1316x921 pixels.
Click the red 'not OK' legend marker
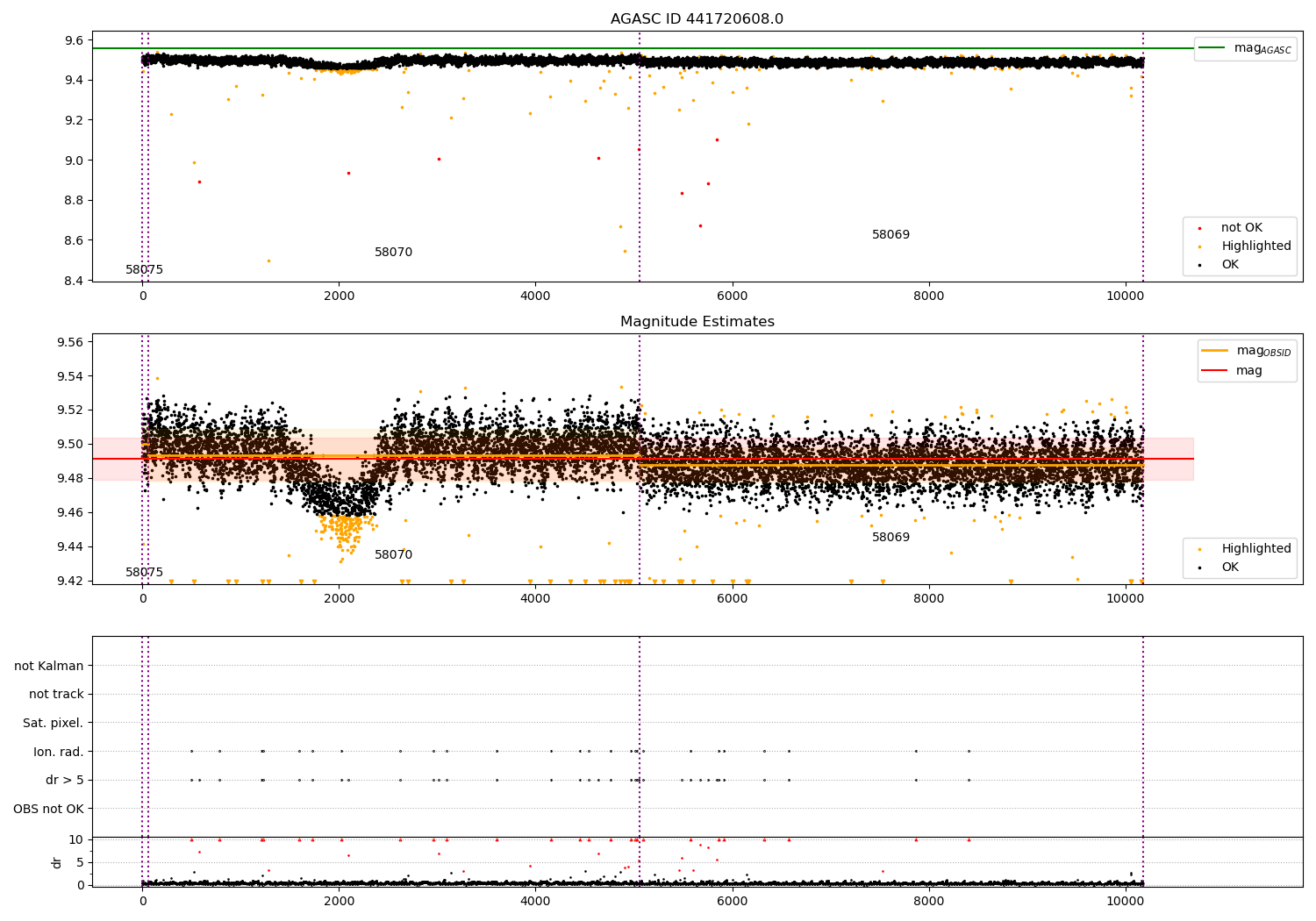pyautogui.click(x=1199, y=228)
